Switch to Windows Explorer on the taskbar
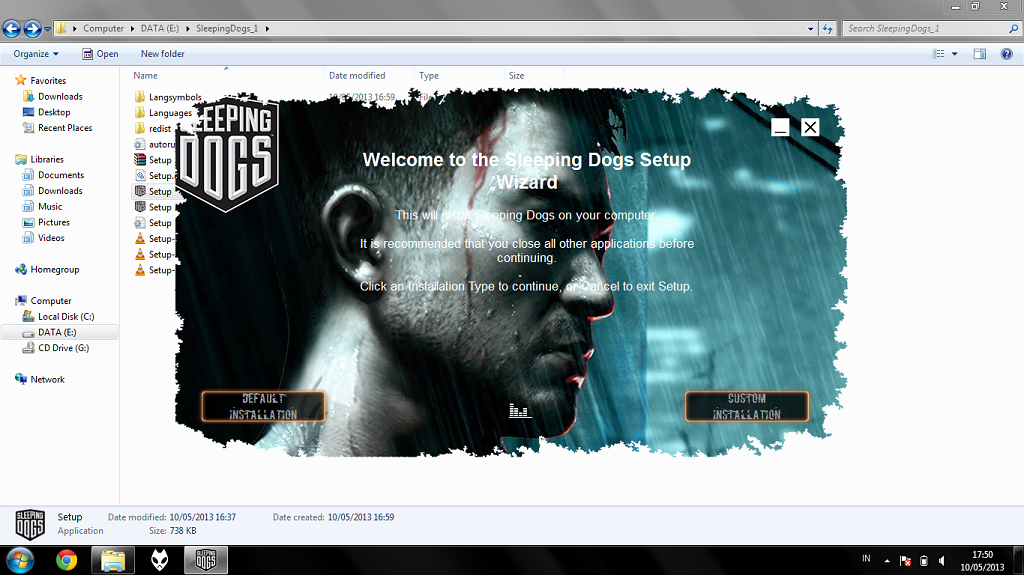Screen dimensions: 1024x575 (x=112, y=560)
